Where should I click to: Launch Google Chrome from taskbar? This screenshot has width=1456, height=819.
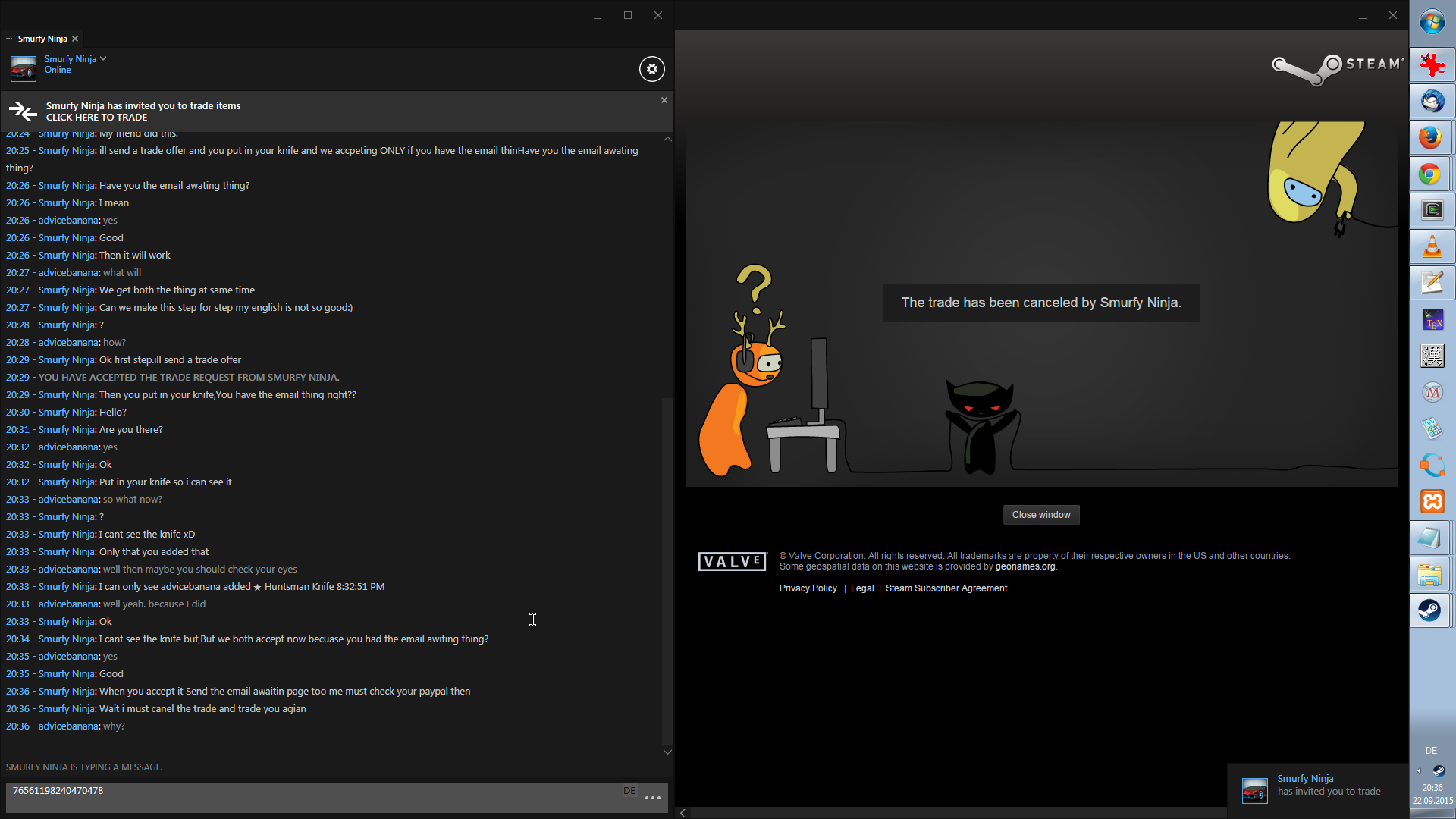pos(1431,174)
